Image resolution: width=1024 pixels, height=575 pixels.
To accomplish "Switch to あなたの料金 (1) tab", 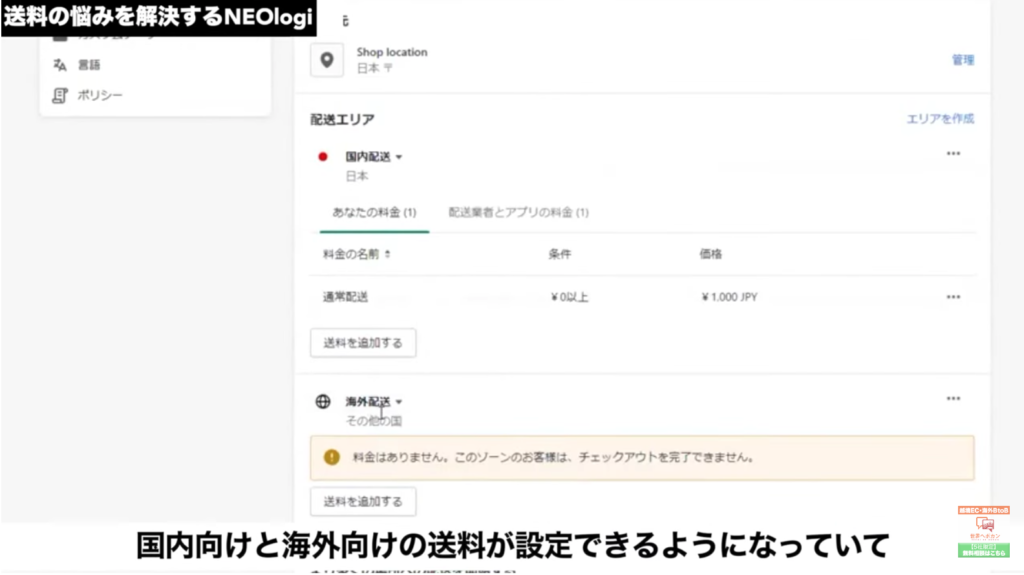I will [x=374, y=212].
